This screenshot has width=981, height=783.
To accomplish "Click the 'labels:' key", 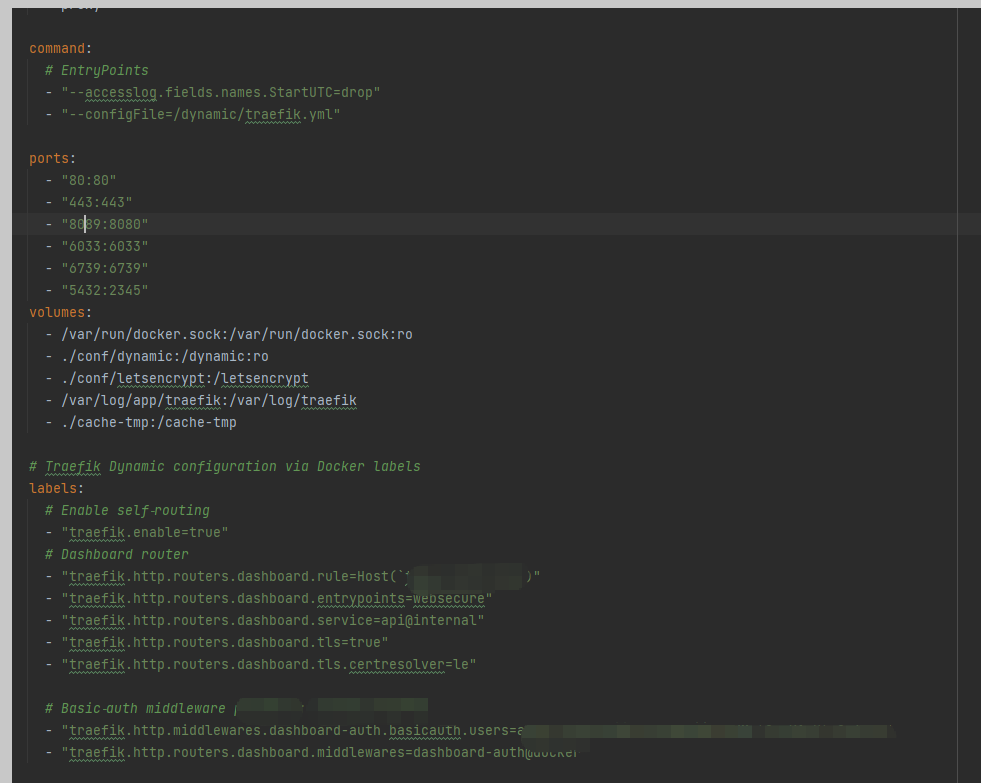I will [56, 488].
